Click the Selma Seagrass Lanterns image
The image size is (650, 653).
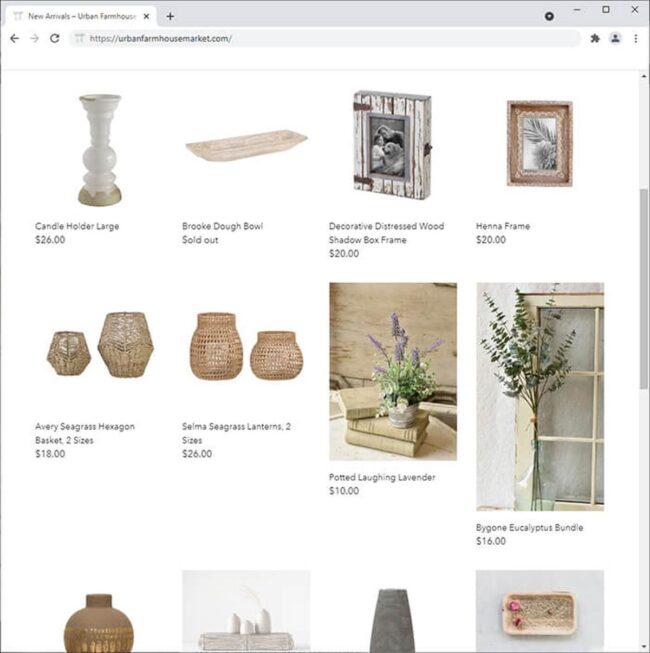point(247,346)
